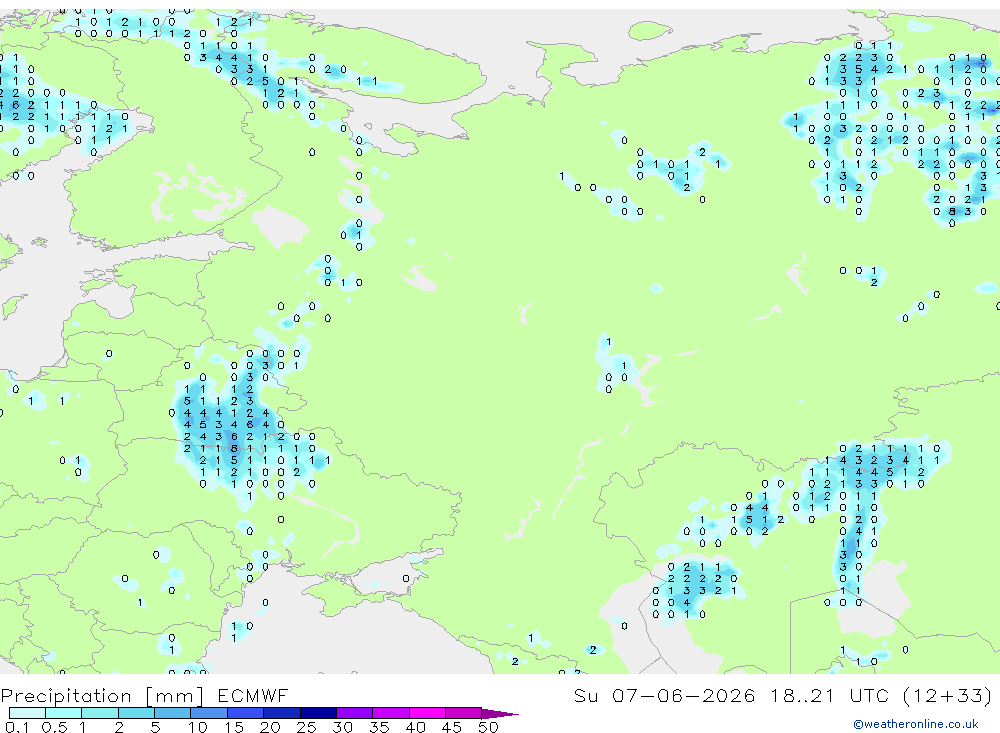This screenshot has width=1000, height=733.
Task: Click the 'ECMWF' model label
Action: tap(253, 695)
